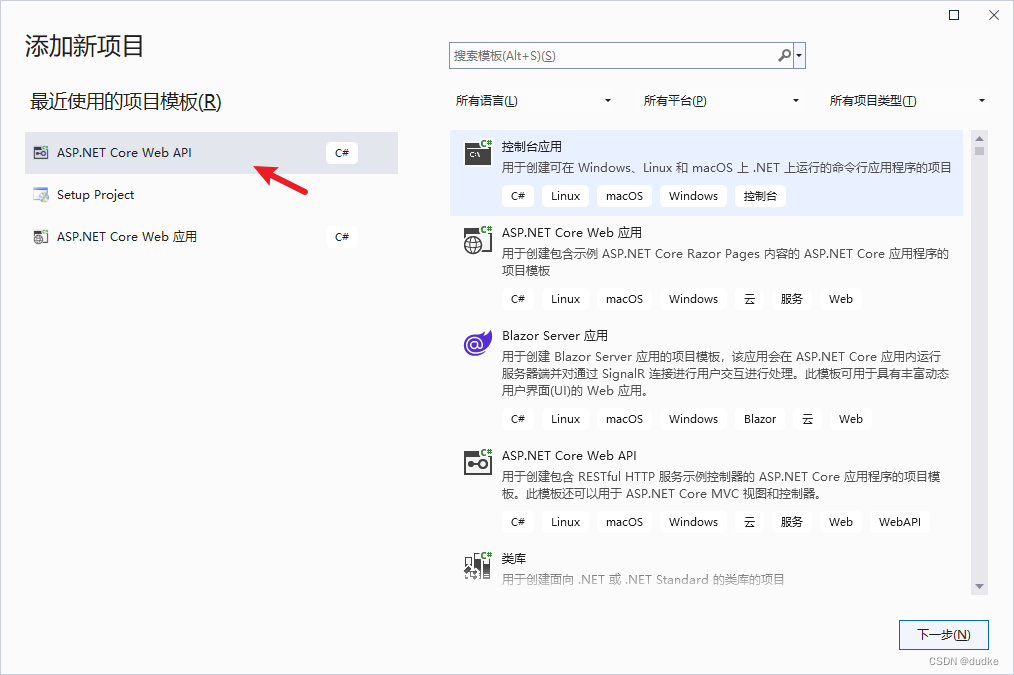Select ASP.NET Core Web 应用 title in template list

pos(572,233)
